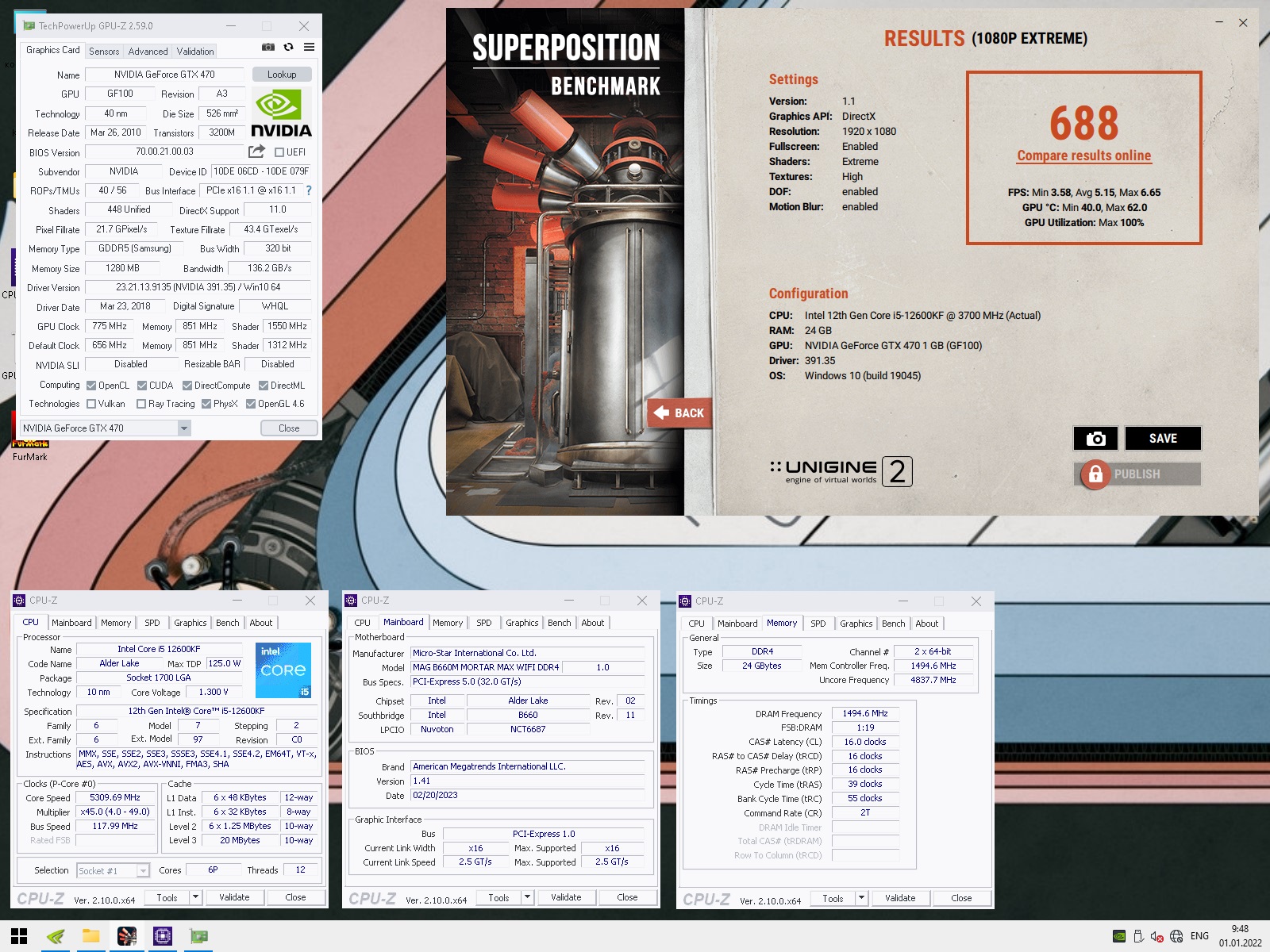Viewport: 1270px width, 952px height.
Task: Click the lock icon on Publish button
Action: [1095, 474]
